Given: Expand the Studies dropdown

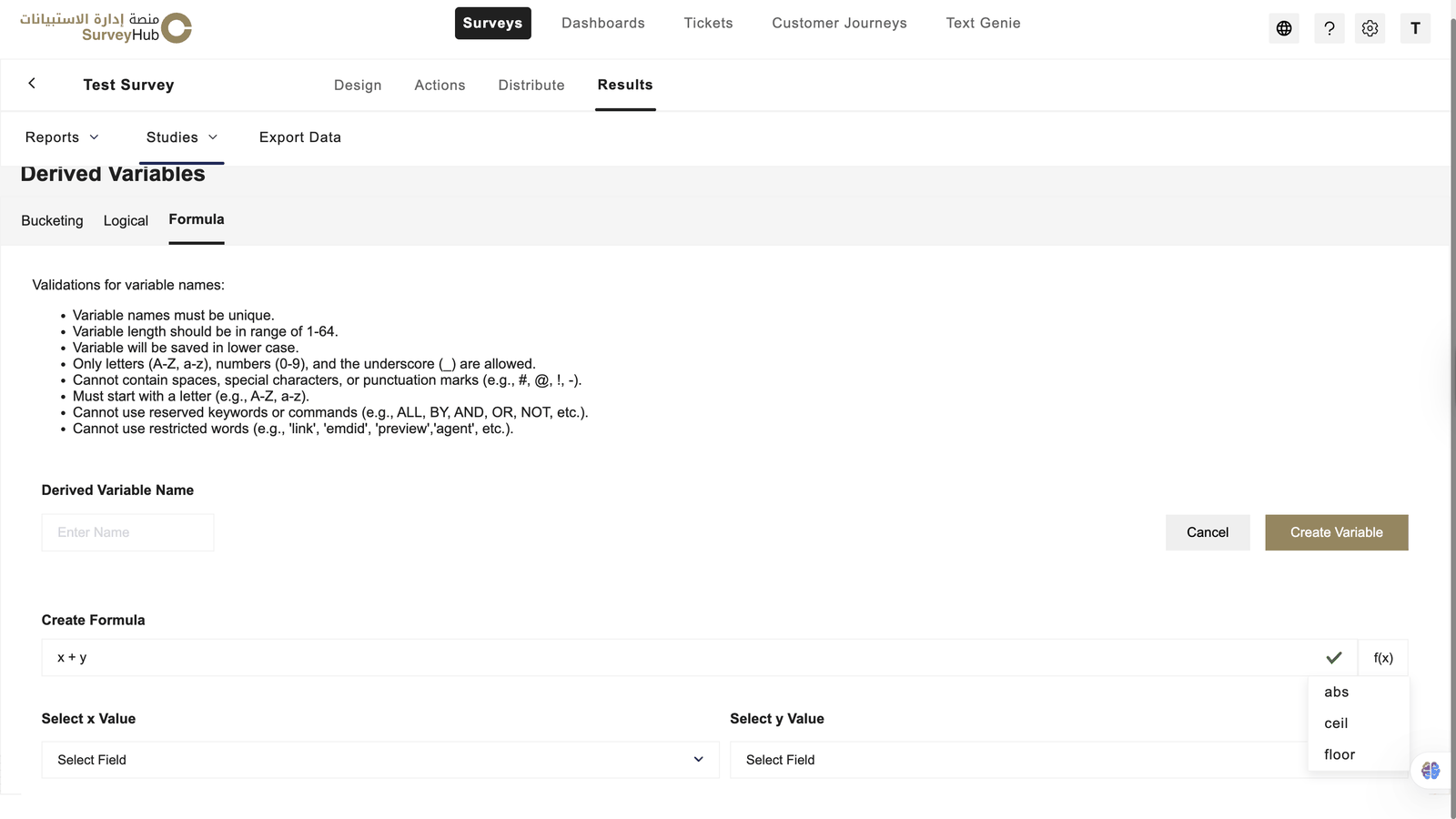Looking at the screenshot, I should pos(182,137).
